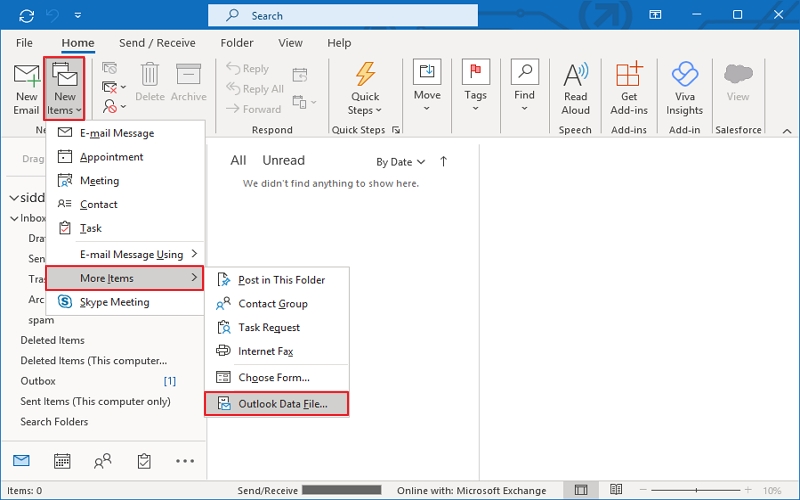Reverse sort order with arrow

point(443,162)
